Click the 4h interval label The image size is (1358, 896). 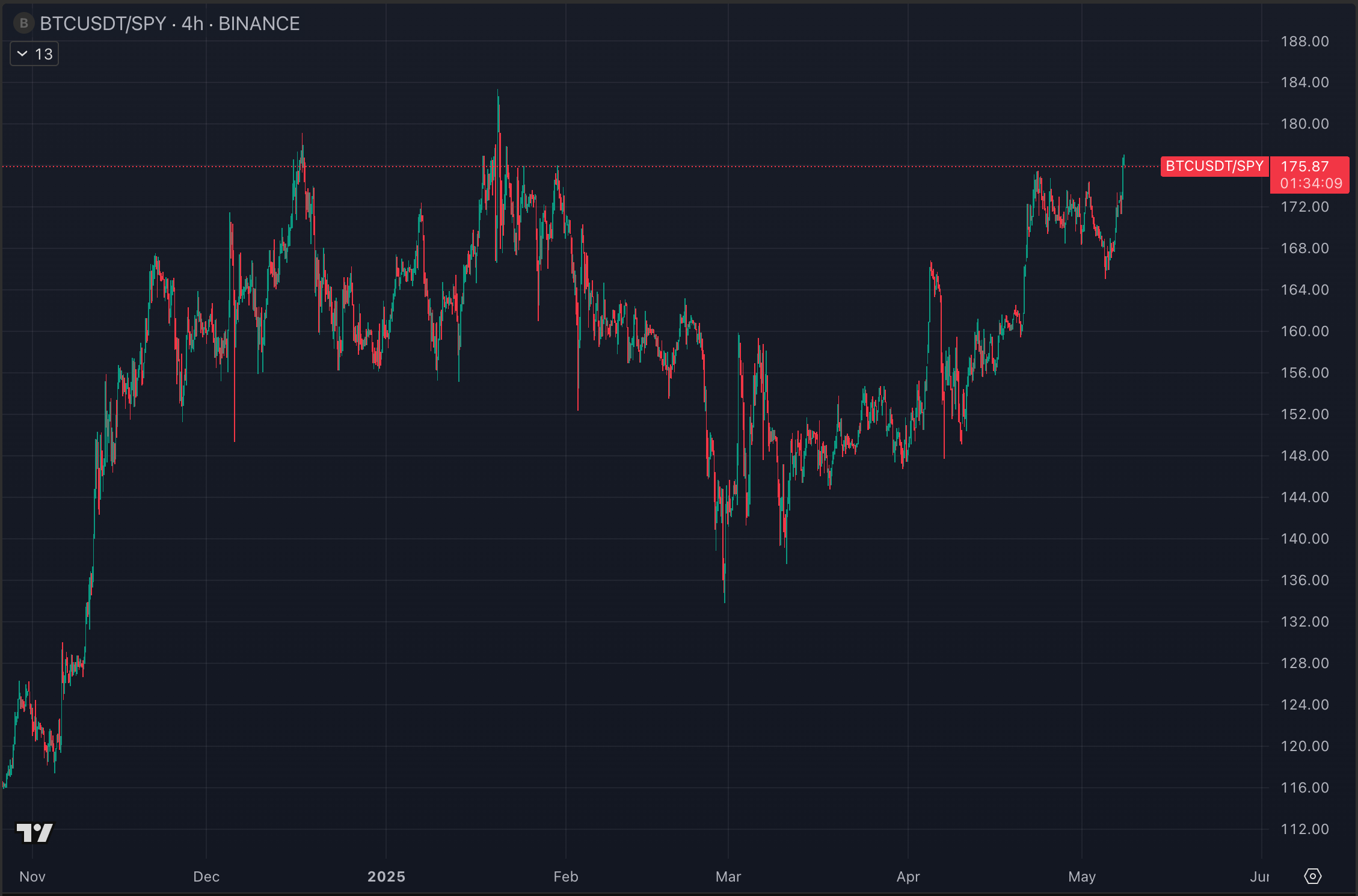coord(192,23)
